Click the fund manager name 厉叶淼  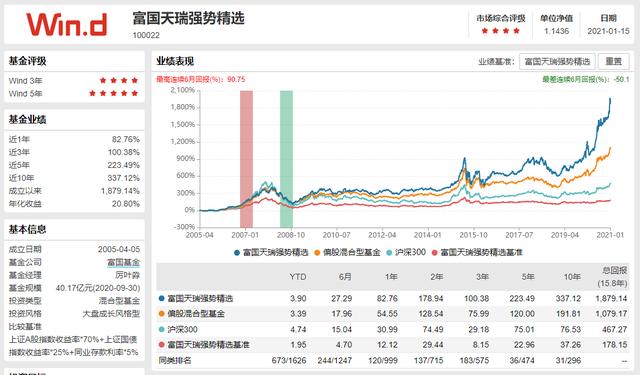pyautogui.click(x=127, y=275)
